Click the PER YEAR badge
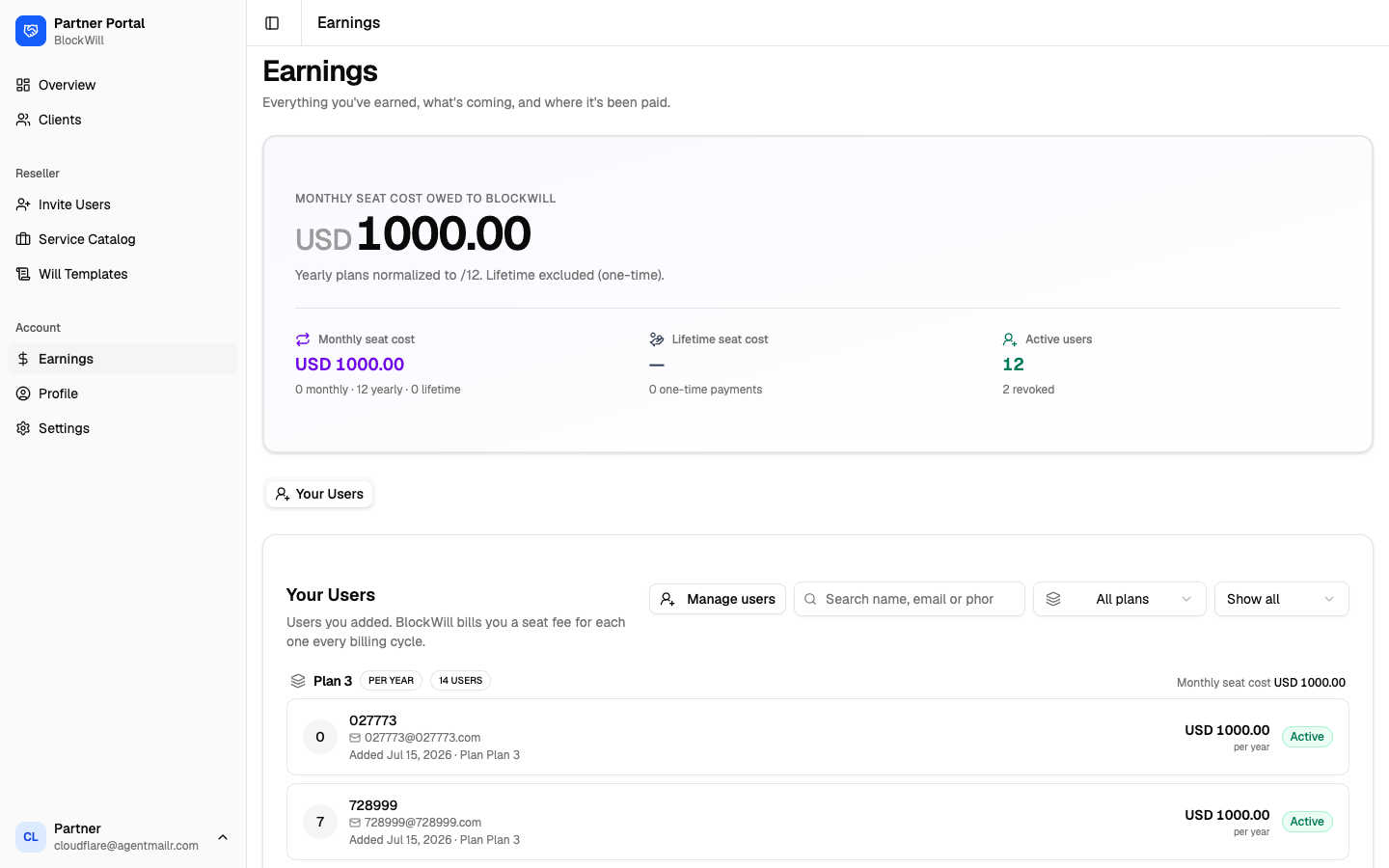The width and height of the screenshot is (1389, 868). [391, 681]
